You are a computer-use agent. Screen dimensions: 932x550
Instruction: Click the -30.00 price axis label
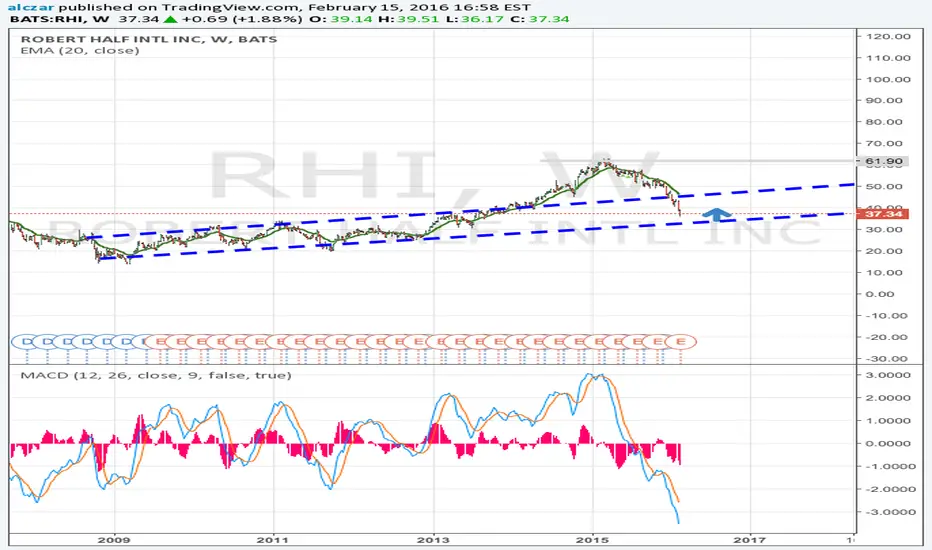point(888,359)
